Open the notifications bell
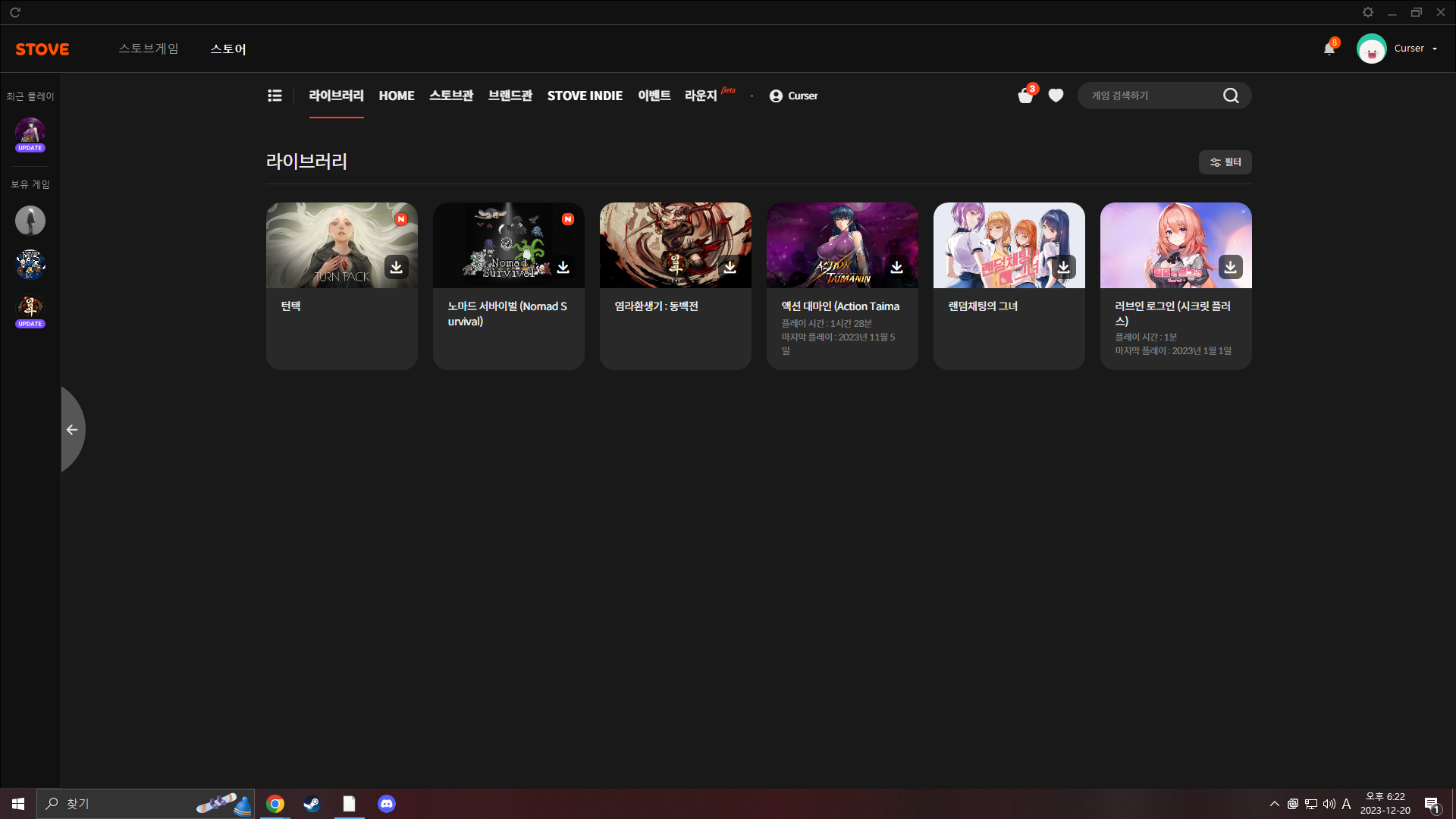 point(1329,49)
